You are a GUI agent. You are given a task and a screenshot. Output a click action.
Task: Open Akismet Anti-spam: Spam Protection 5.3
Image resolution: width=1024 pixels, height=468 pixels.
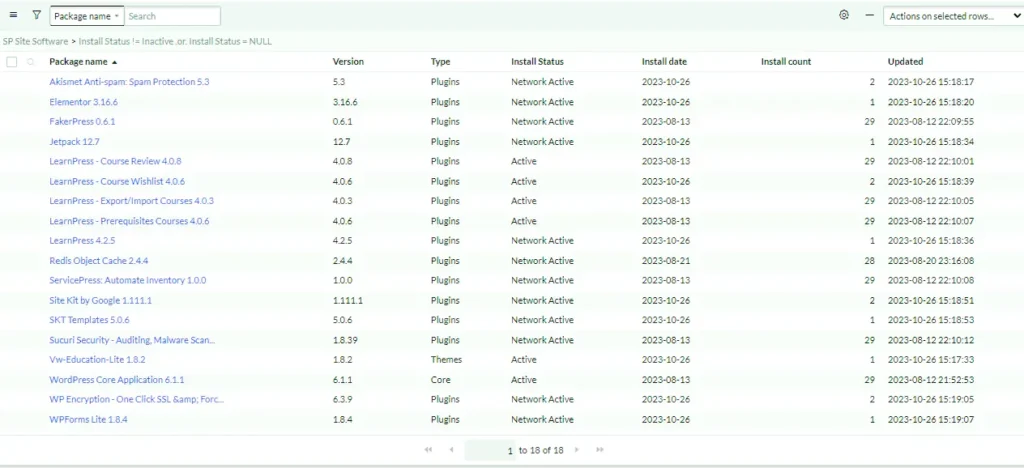[129, 82]
